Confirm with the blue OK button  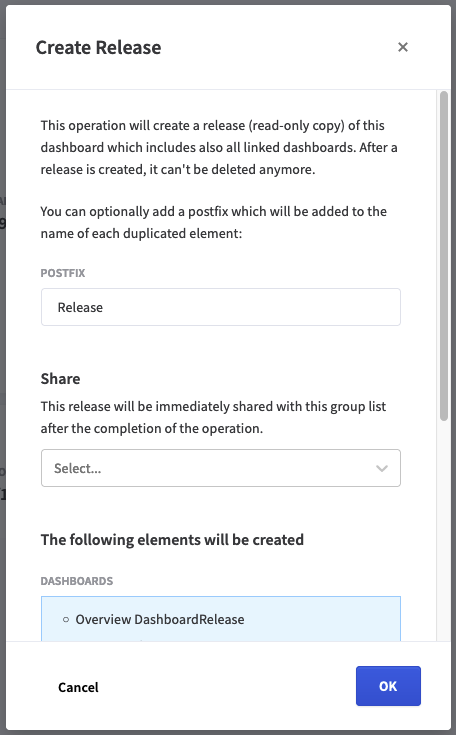point(388,686)
